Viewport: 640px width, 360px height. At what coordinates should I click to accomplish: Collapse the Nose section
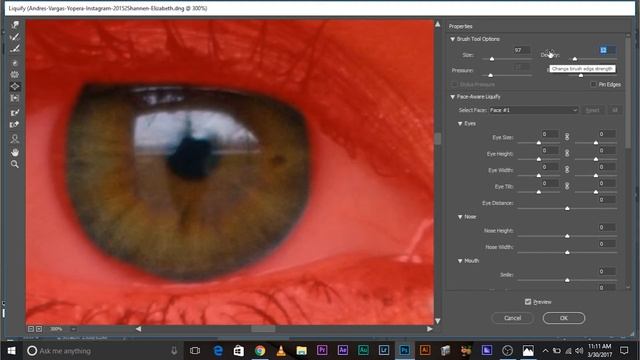click(x=460, y=217)
